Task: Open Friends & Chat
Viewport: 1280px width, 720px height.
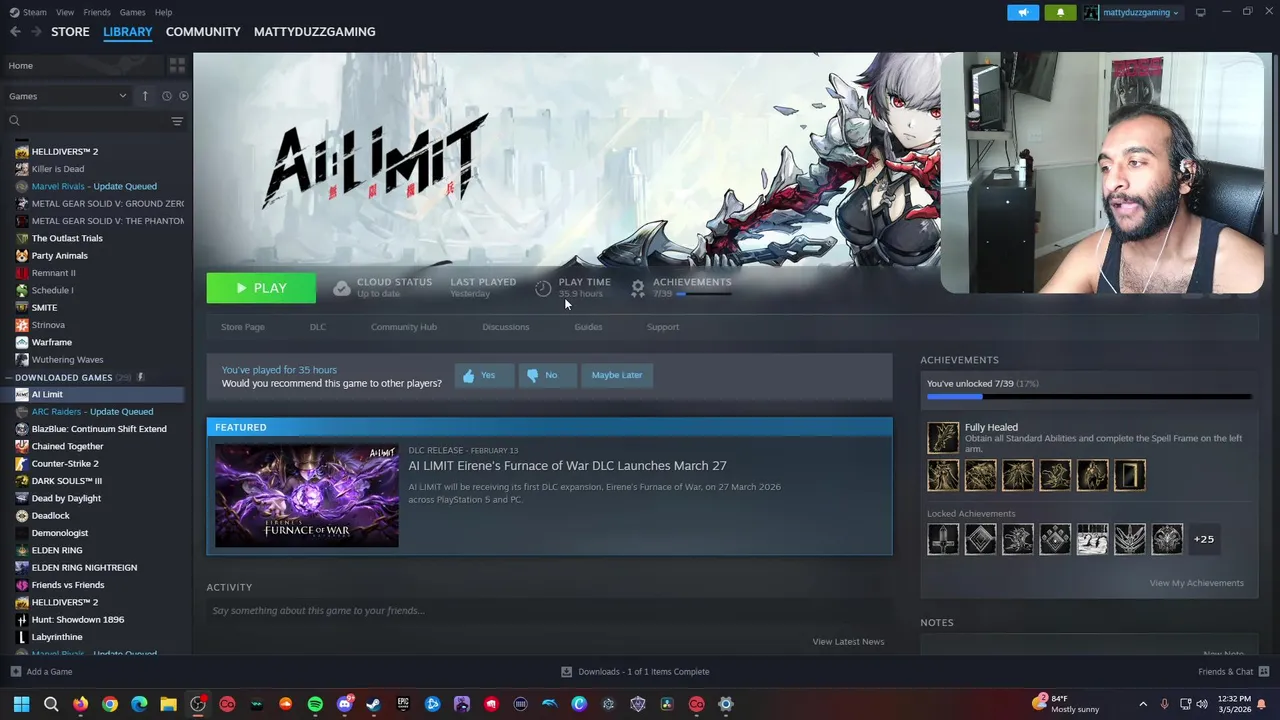Action: coord(1233,672)
